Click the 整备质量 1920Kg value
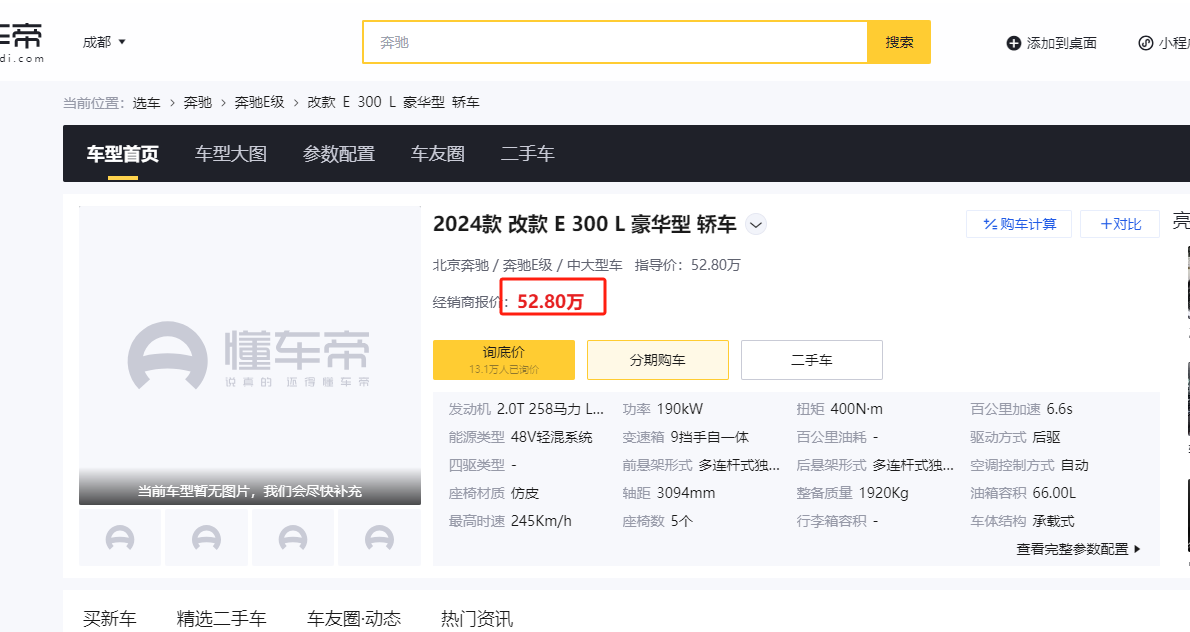Screen dimensions: 1190x632 point(883,493)
